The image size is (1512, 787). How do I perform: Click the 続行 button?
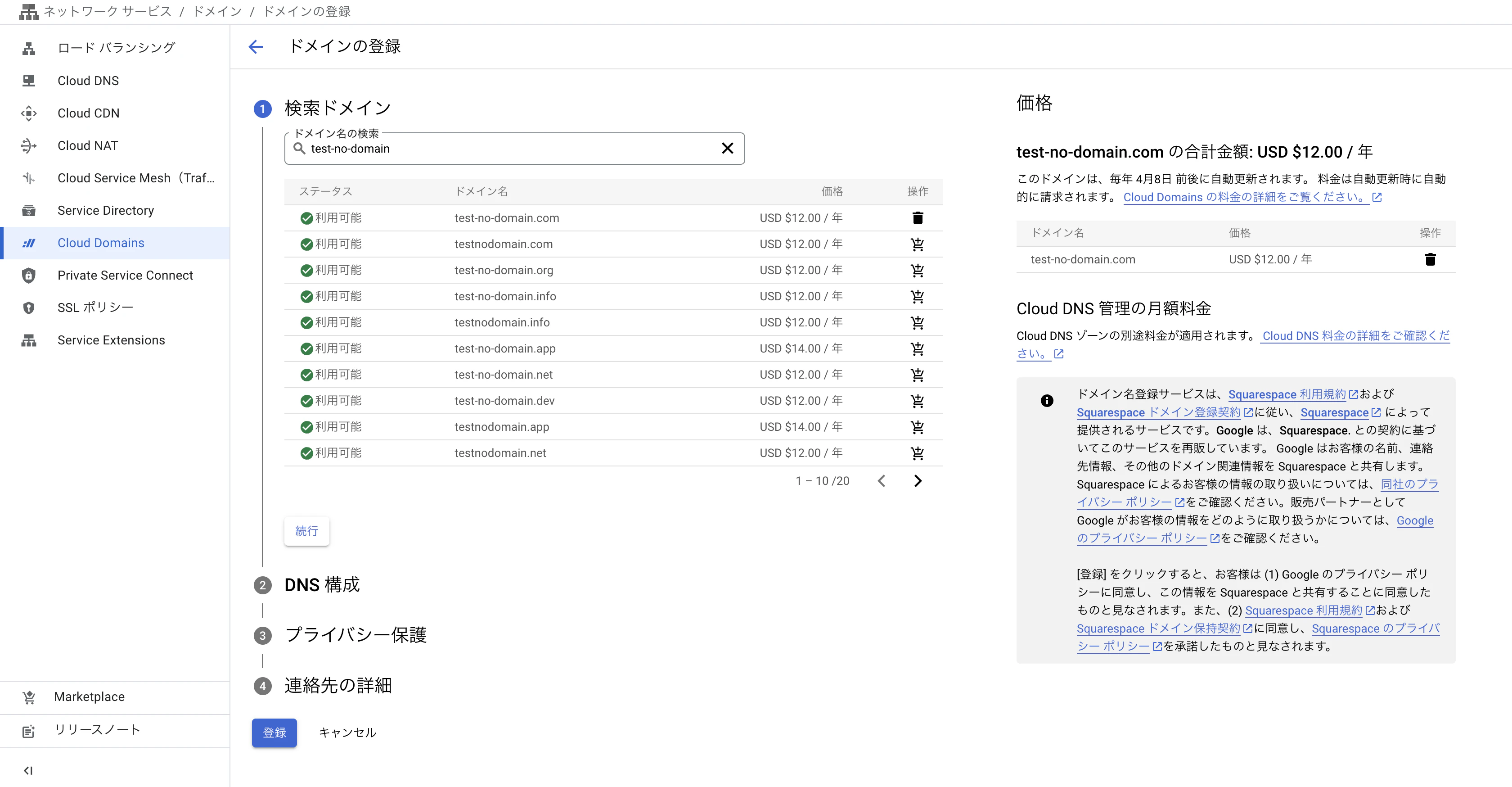point(306,531)
